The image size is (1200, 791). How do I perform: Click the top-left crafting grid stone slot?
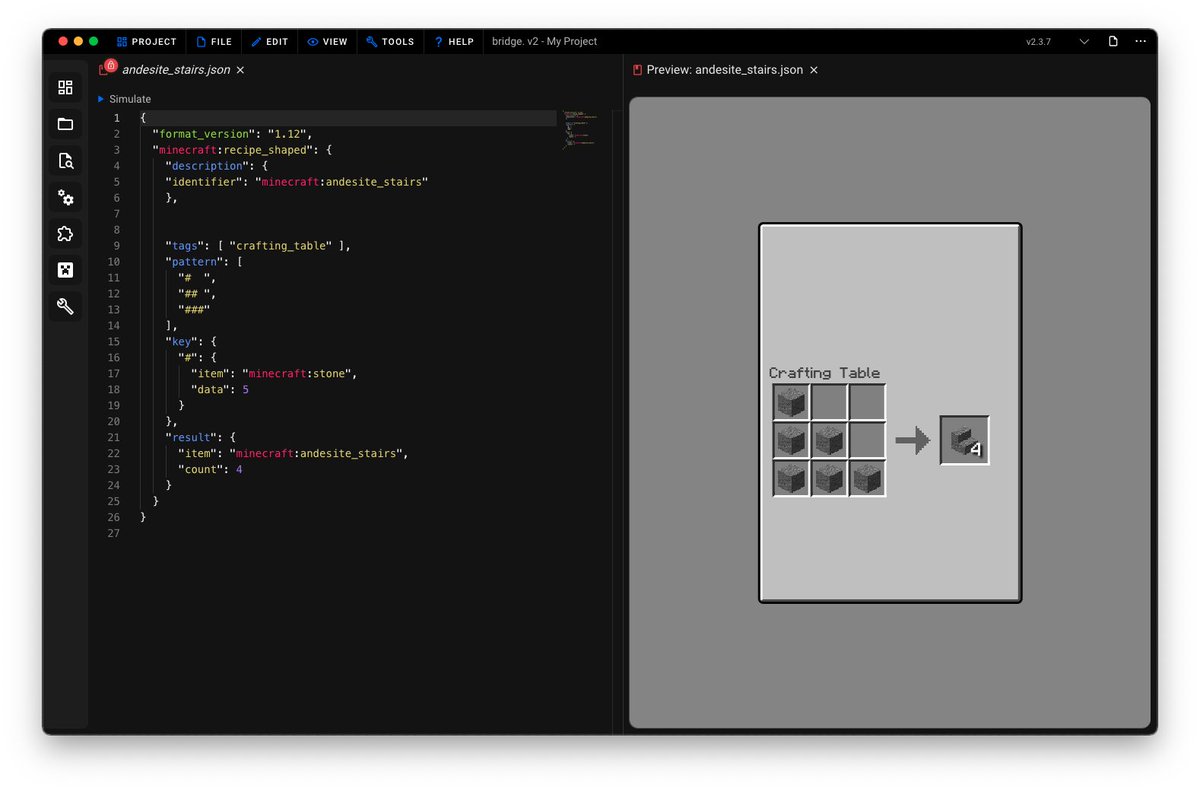[x=791, y=402]
